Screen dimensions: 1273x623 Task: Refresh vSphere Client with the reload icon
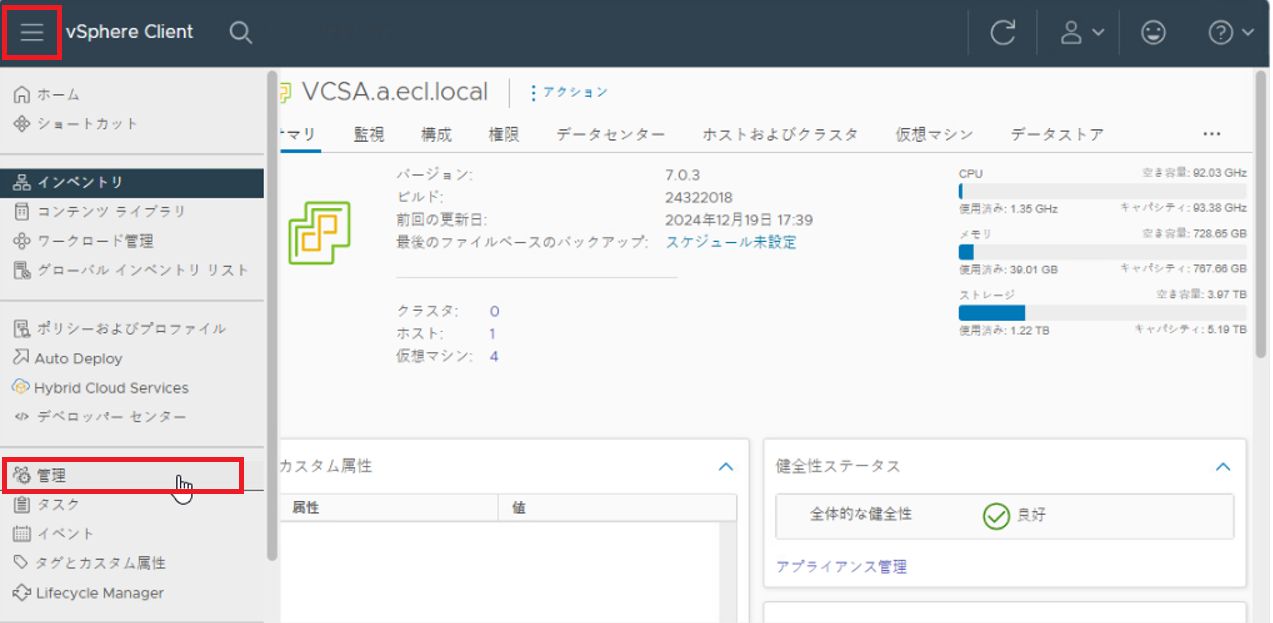click(x=1002, y=32)
